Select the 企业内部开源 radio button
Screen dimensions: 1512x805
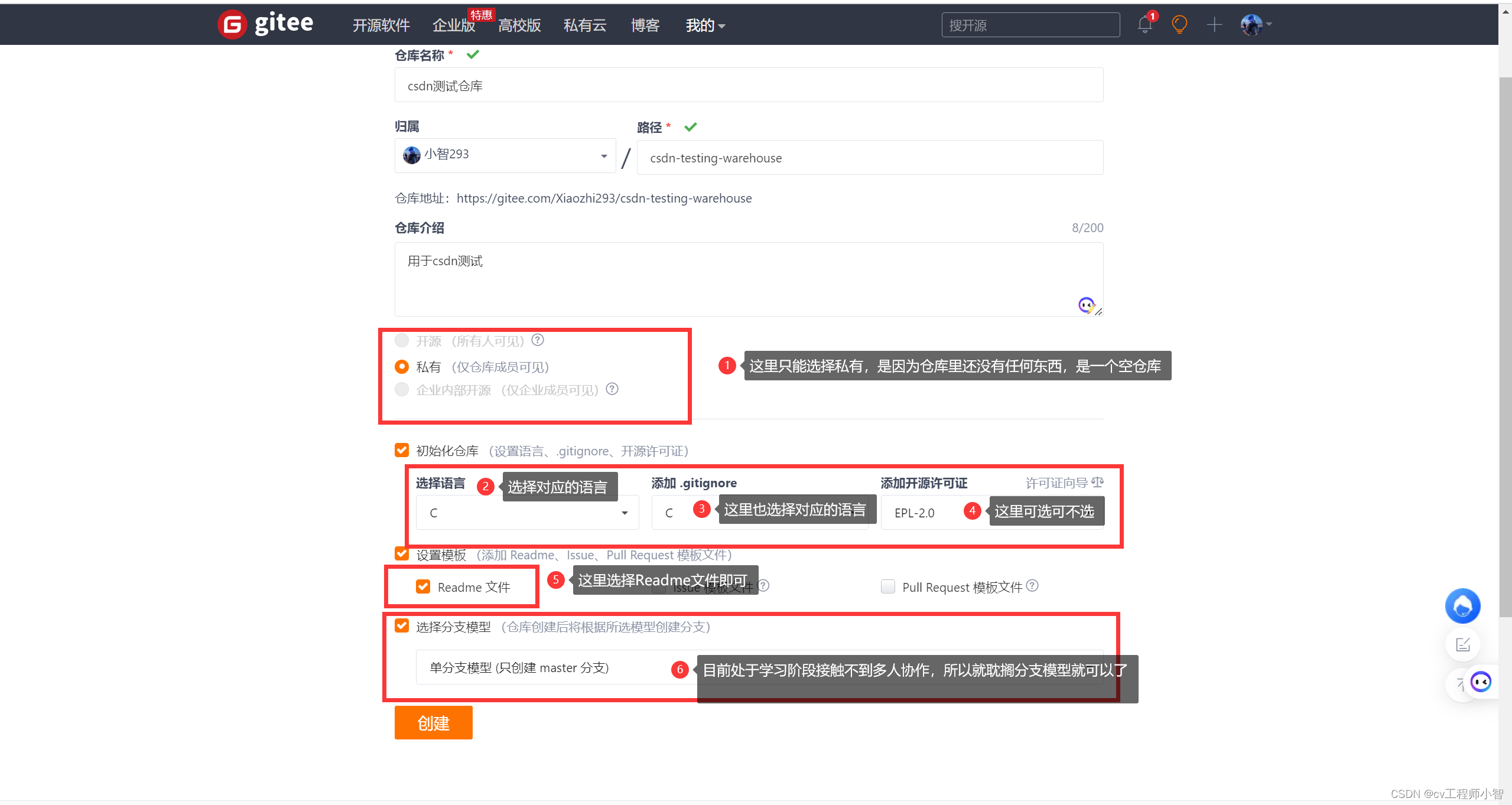[x=402, y=389]
